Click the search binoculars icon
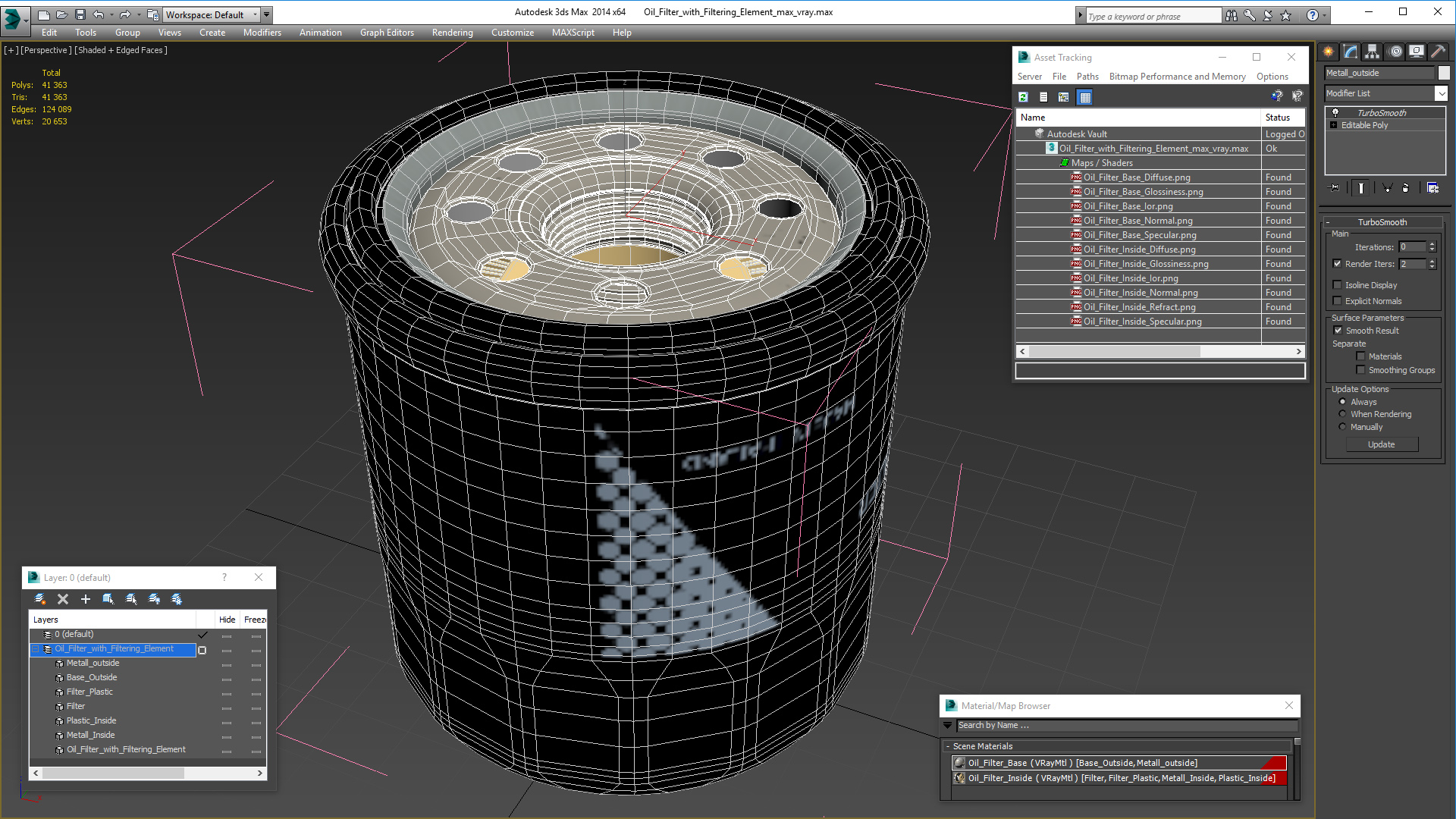 (x=1232, y=15)
